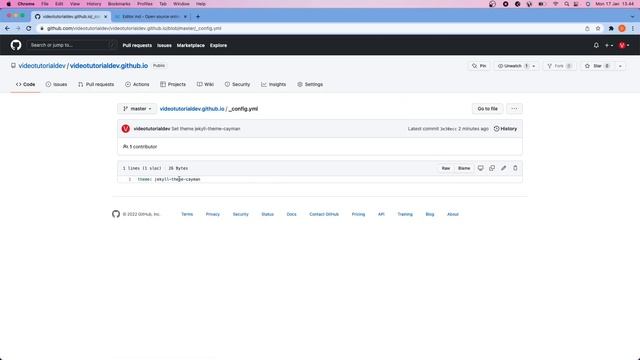This screenshot has width=640, height=360.
Task: Open macOS Control Center icon
Action: (x=576, y=4)
